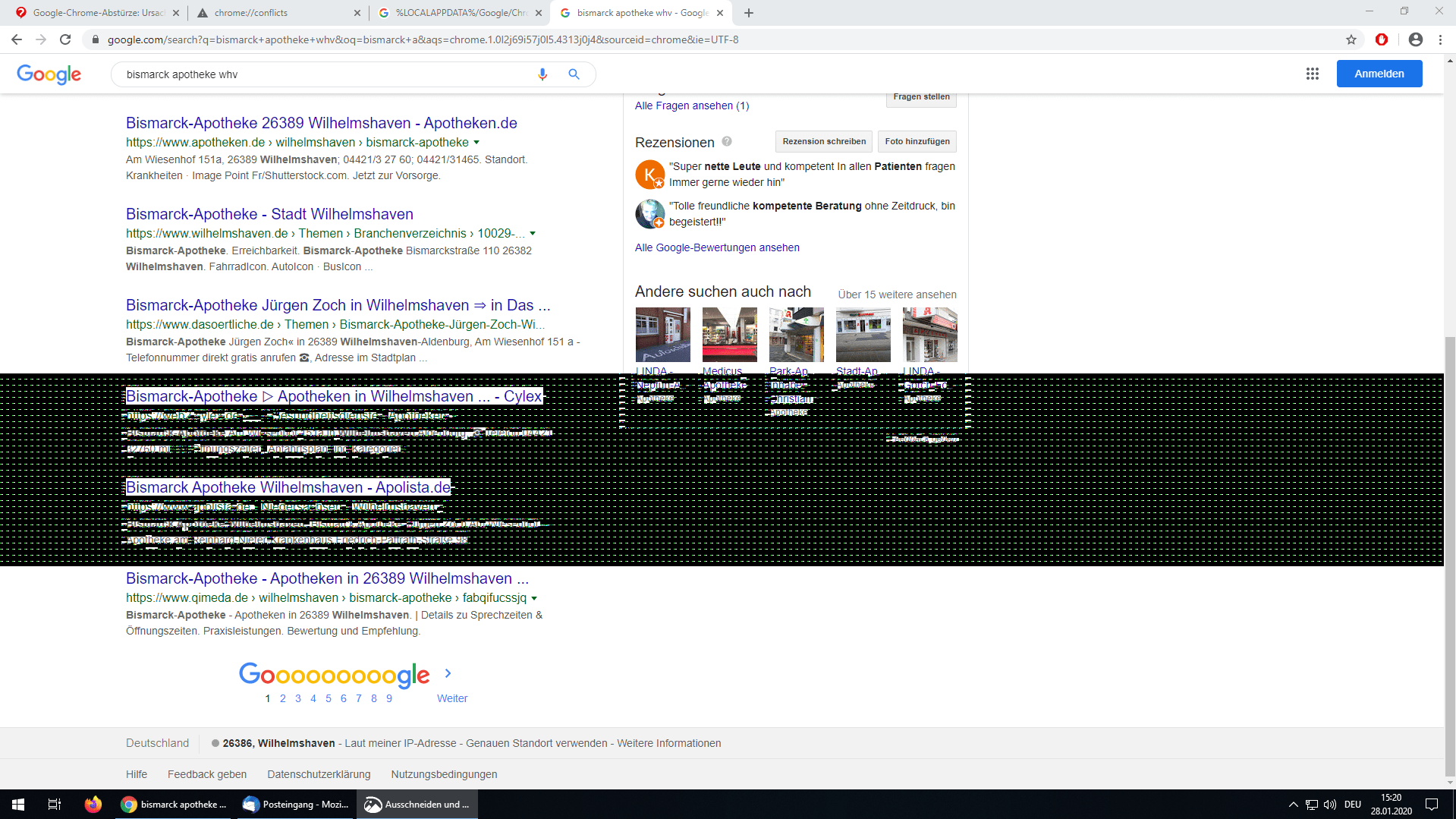Open Feedback geben footer link

click(207, 774)
